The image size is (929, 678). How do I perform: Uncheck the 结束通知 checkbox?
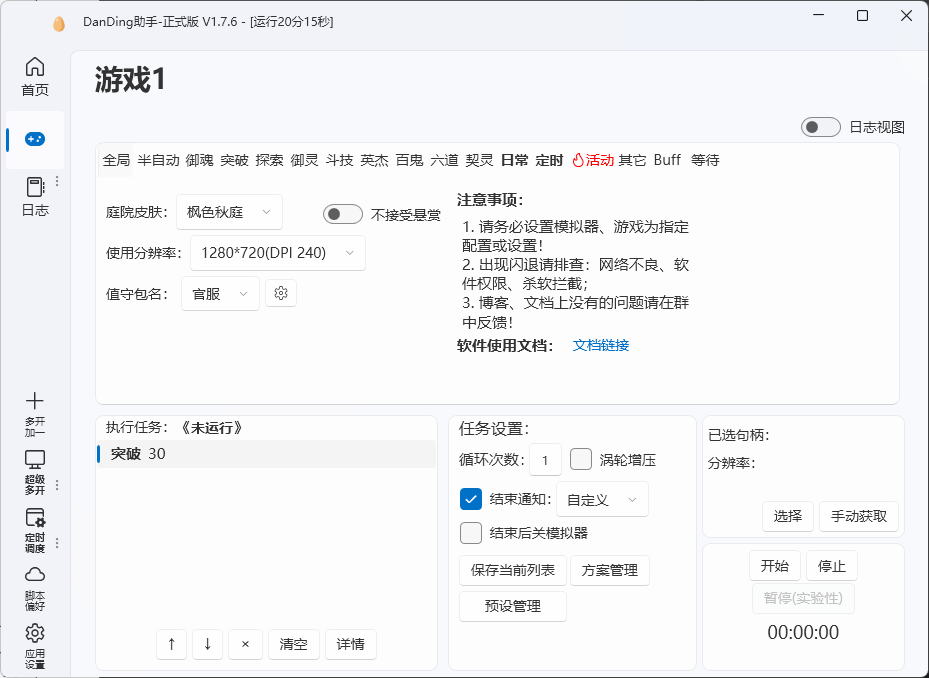point(470,499)
